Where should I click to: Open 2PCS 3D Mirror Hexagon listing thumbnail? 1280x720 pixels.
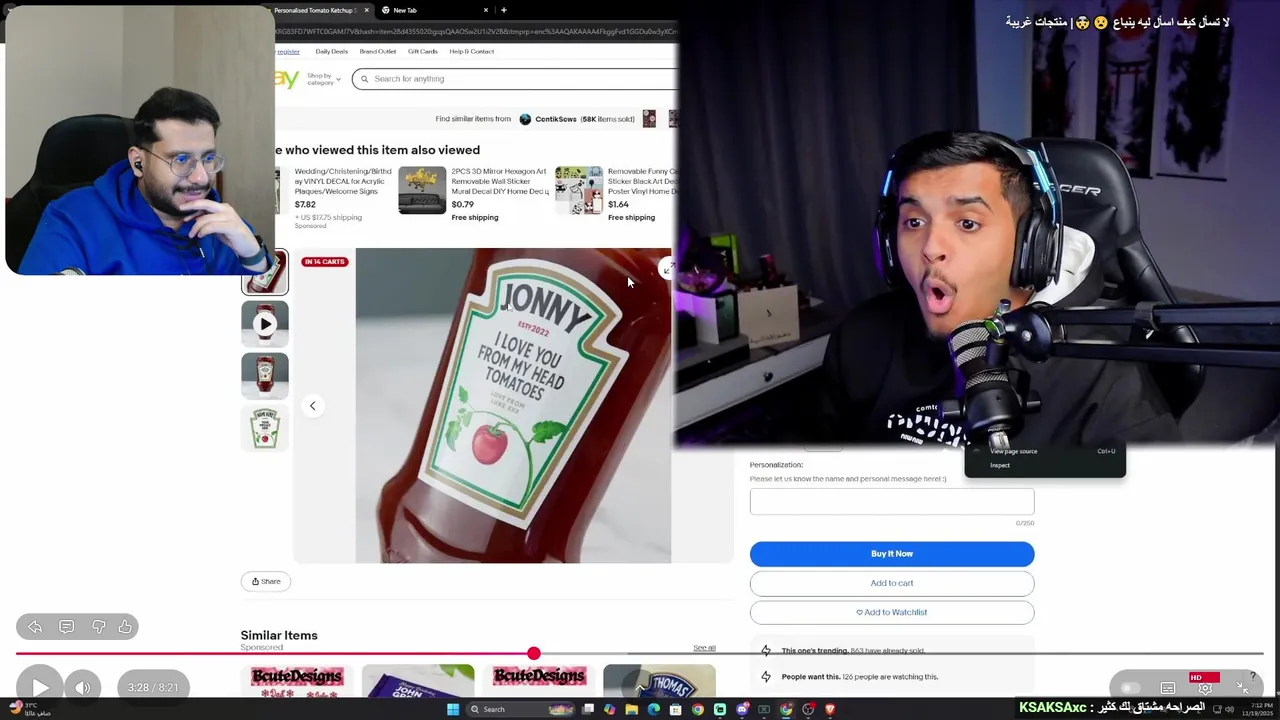tap(422, 190)
